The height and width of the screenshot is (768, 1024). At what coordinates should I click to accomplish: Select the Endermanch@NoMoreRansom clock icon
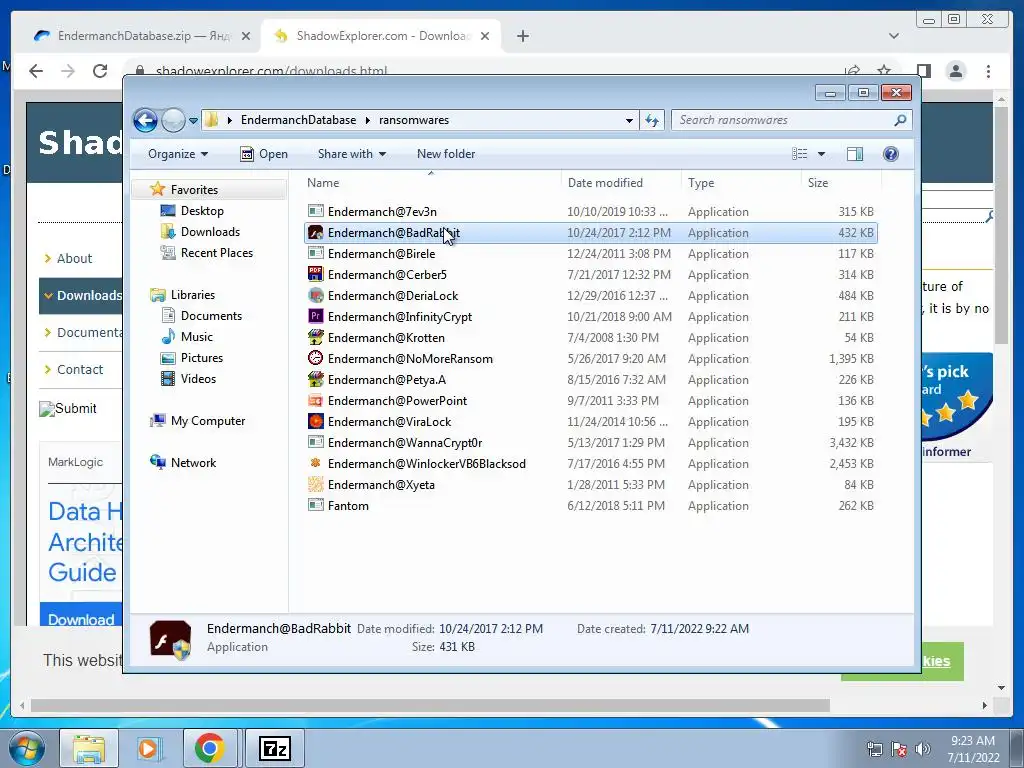[315, 358]
